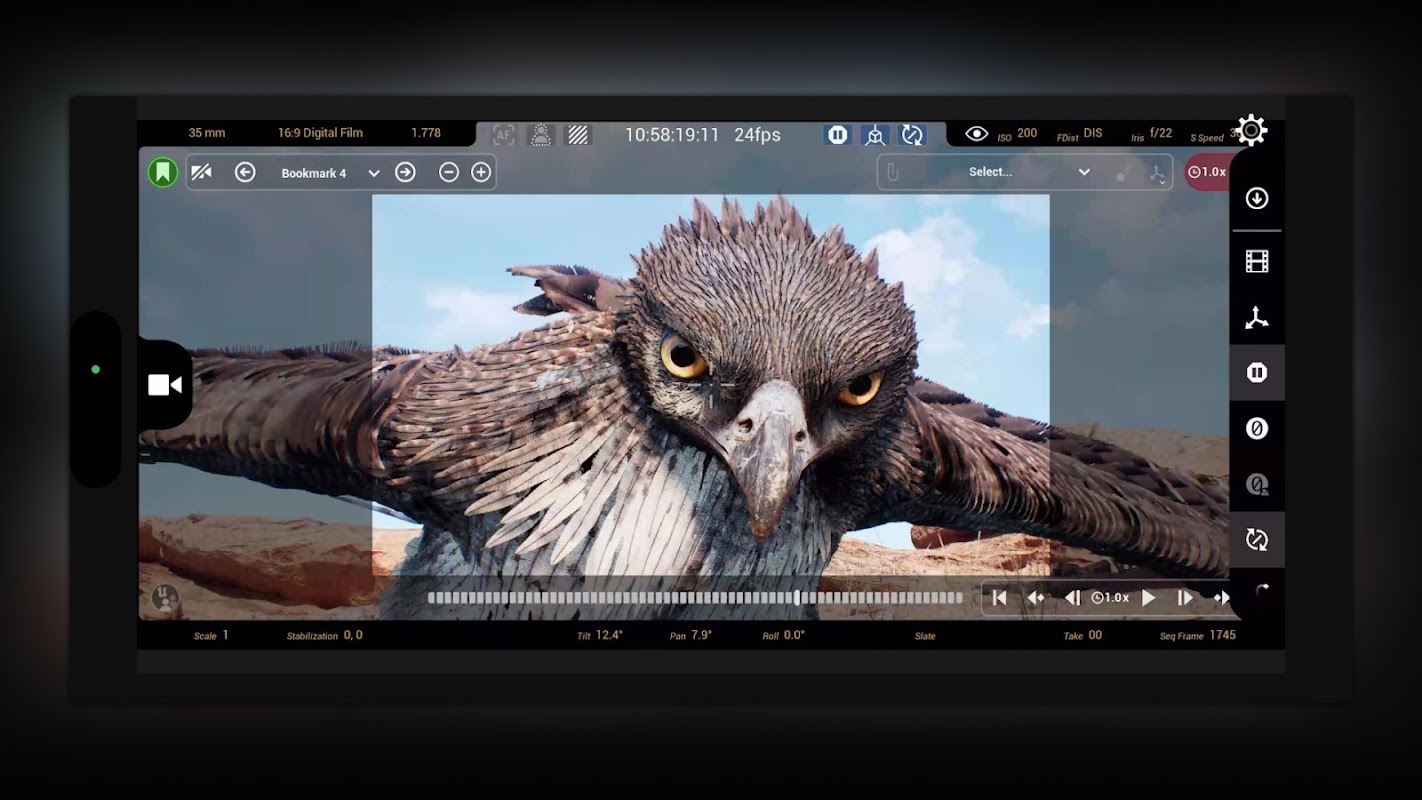Click the dimmed locked-zero icon in sidebar
The height and width of the screenshot is (800, 1422).
click(1257, 485)
